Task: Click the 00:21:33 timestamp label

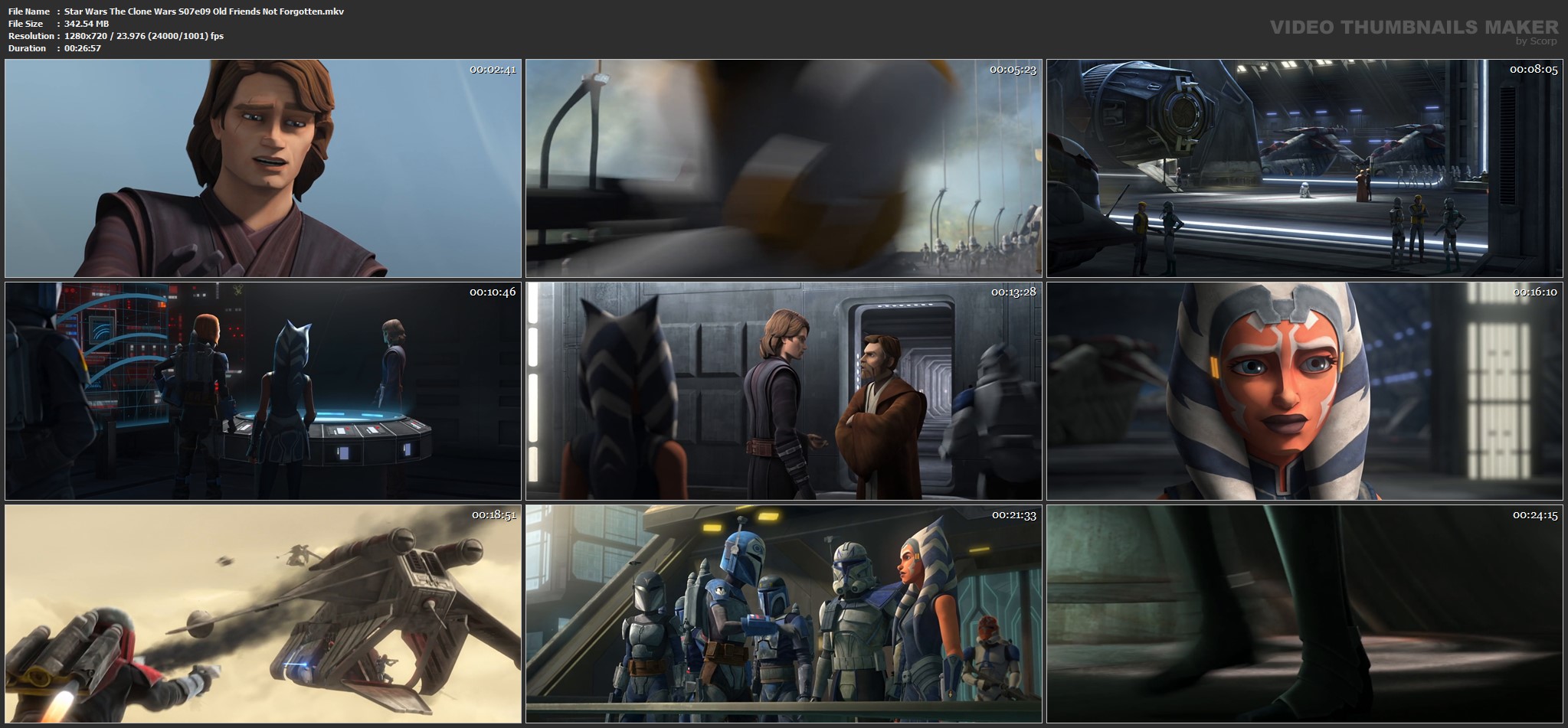Action: pyautogui.click(x=1013, y=515)
